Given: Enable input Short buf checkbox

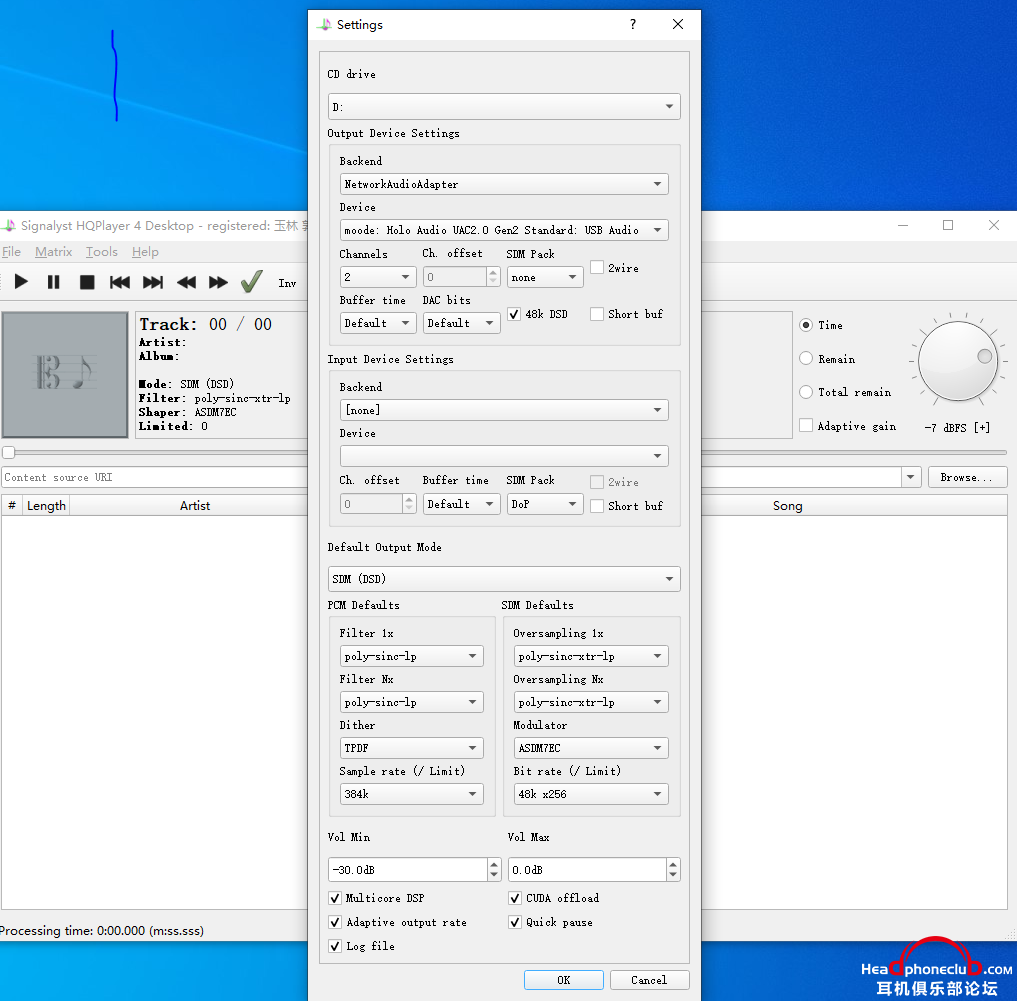Looking at the screenshot, I should pos(597,506).
